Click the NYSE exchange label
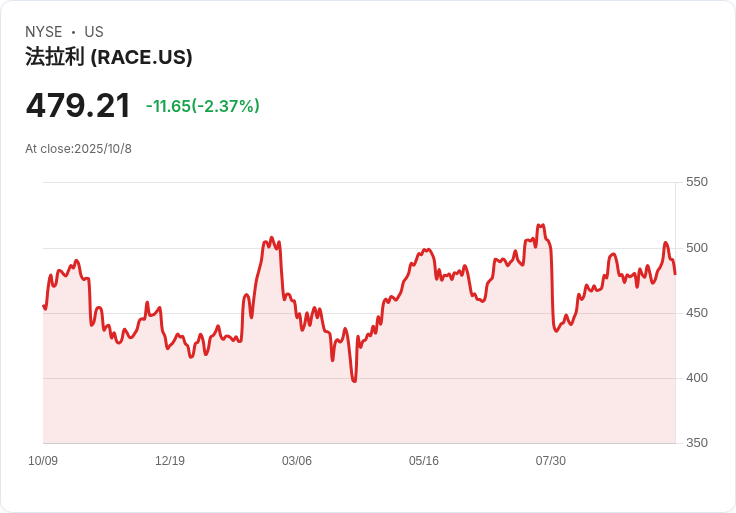Image resolution: width=736 pixels, height=513 pixels. 44,32
